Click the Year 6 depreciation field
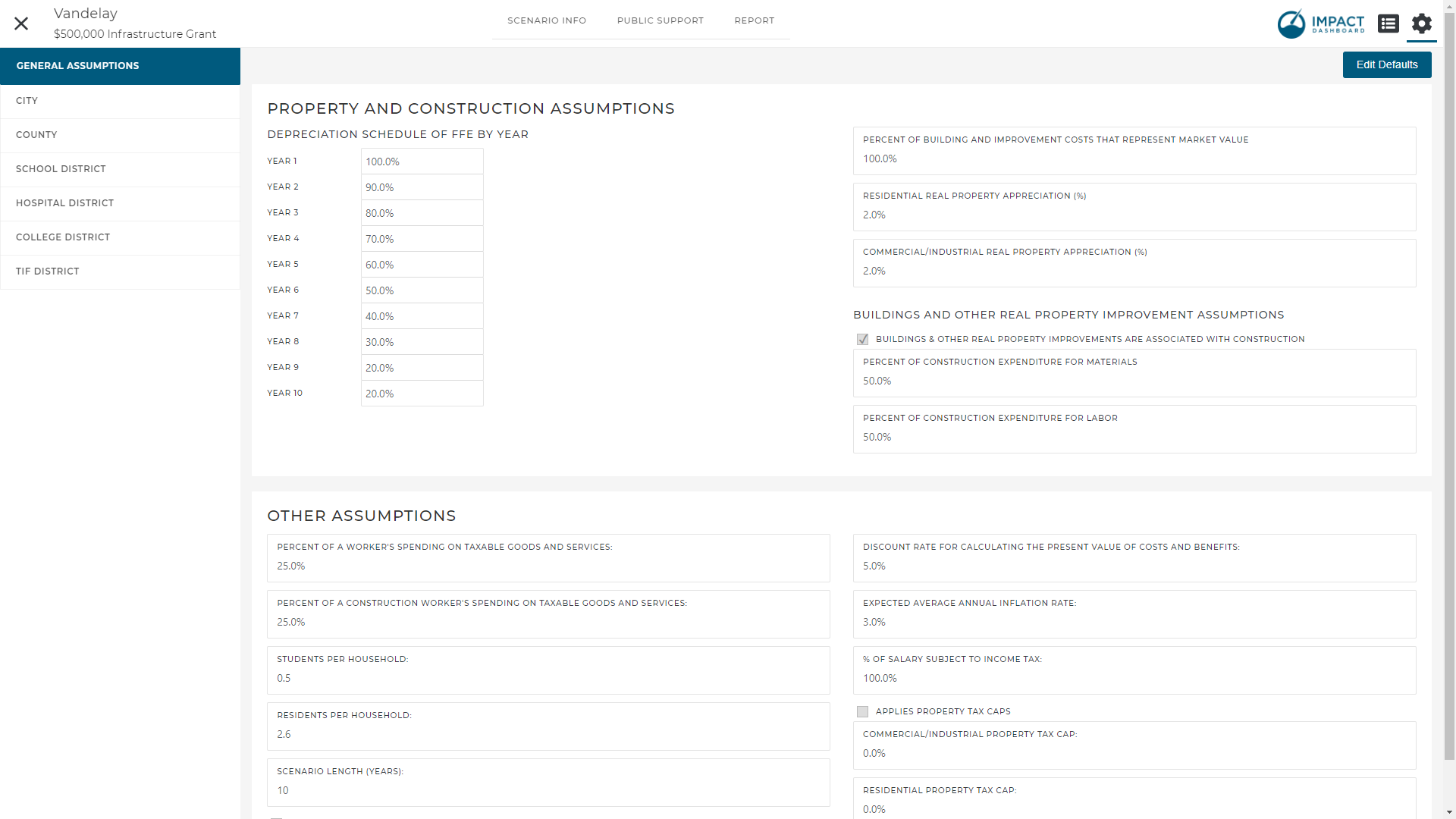 tap(422, 290)
